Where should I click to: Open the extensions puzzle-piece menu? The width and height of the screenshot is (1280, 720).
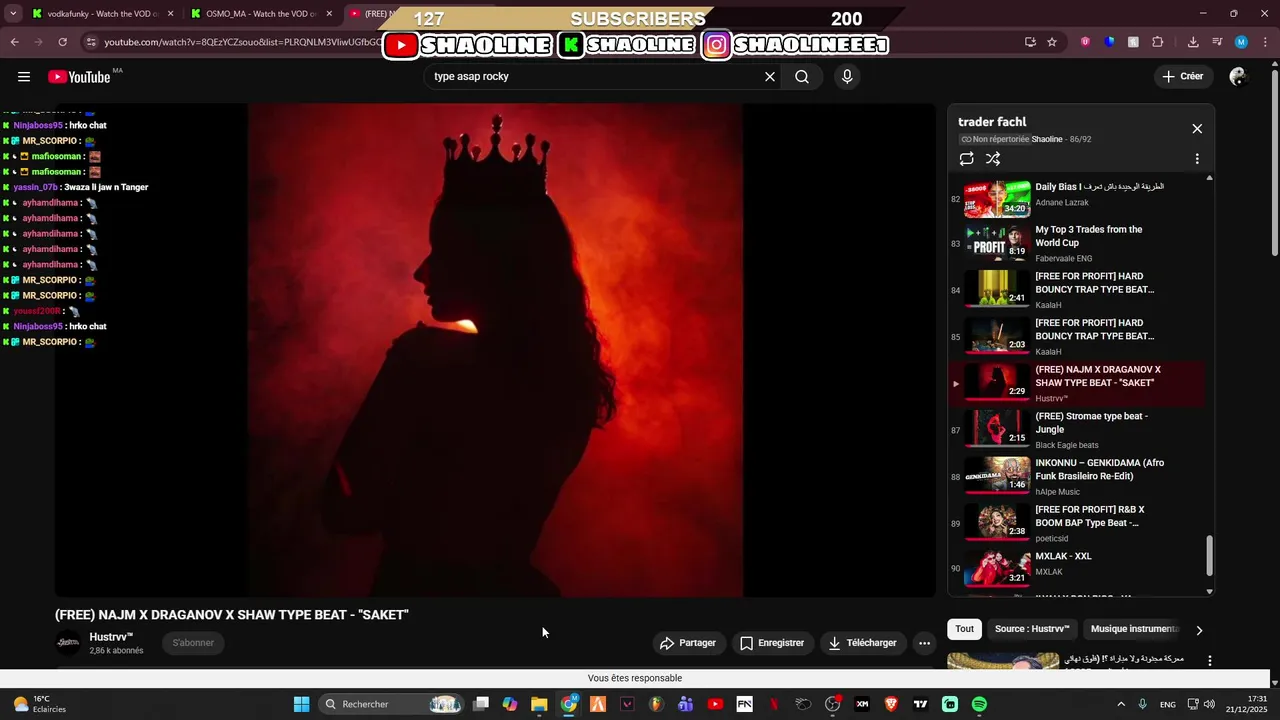tap(1158, 42)
